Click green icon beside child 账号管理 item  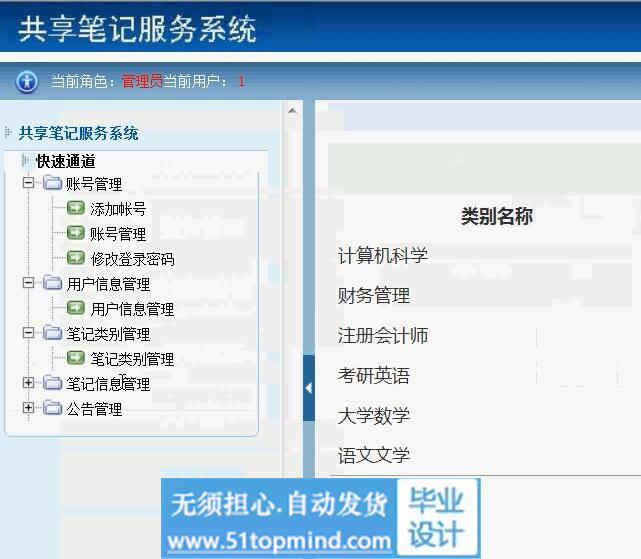click(x=76, y=233)
